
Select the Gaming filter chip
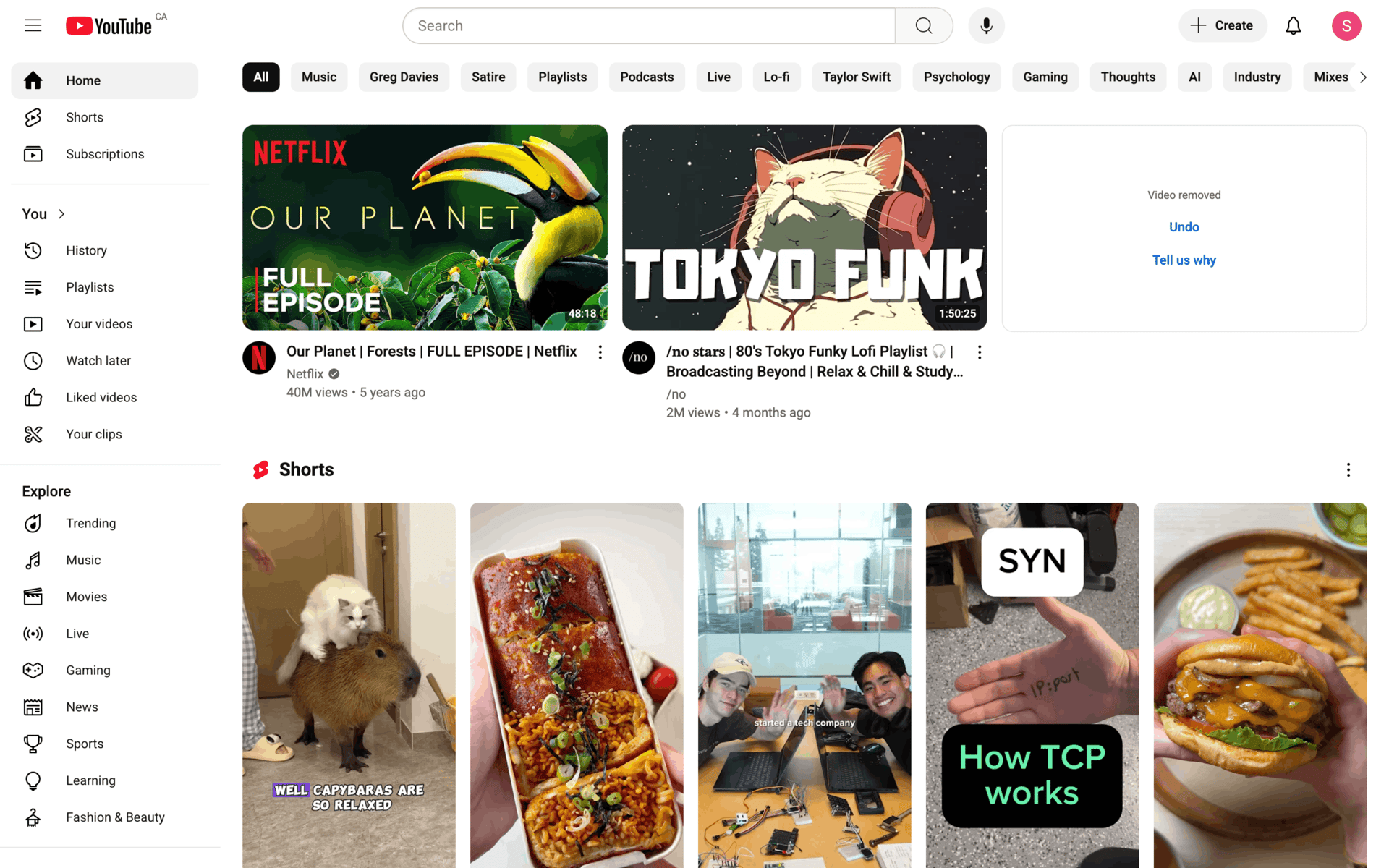[1045, 77]
